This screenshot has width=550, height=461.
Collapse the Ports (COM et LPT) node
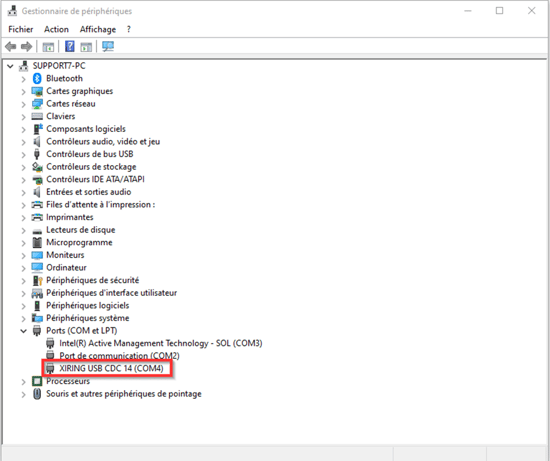click(24, 331)
